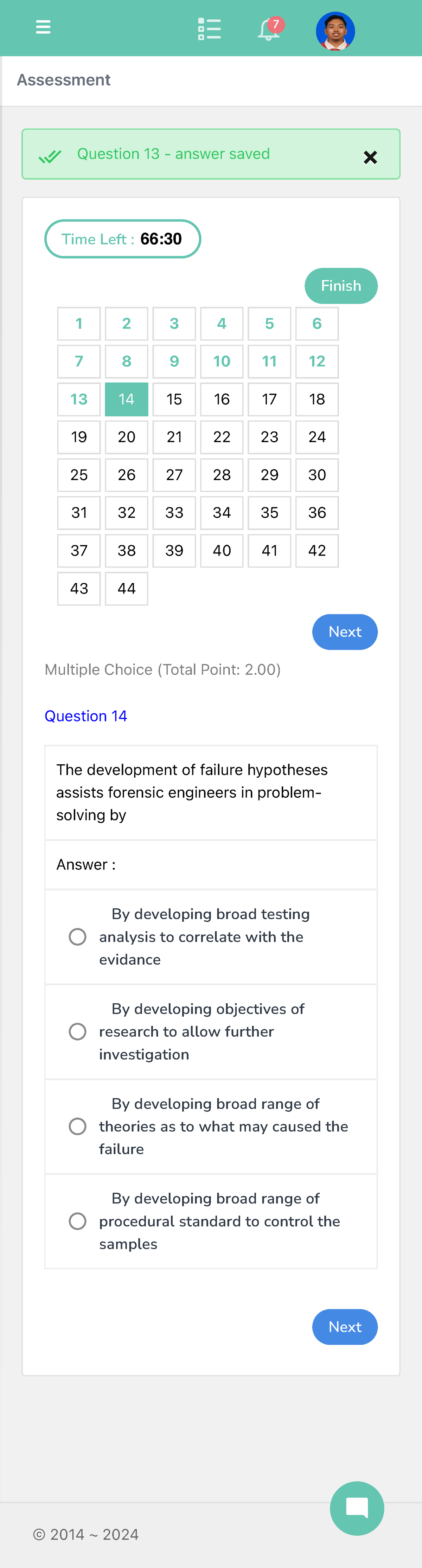Select answer about objectives of research

[x=78, y=1031]
